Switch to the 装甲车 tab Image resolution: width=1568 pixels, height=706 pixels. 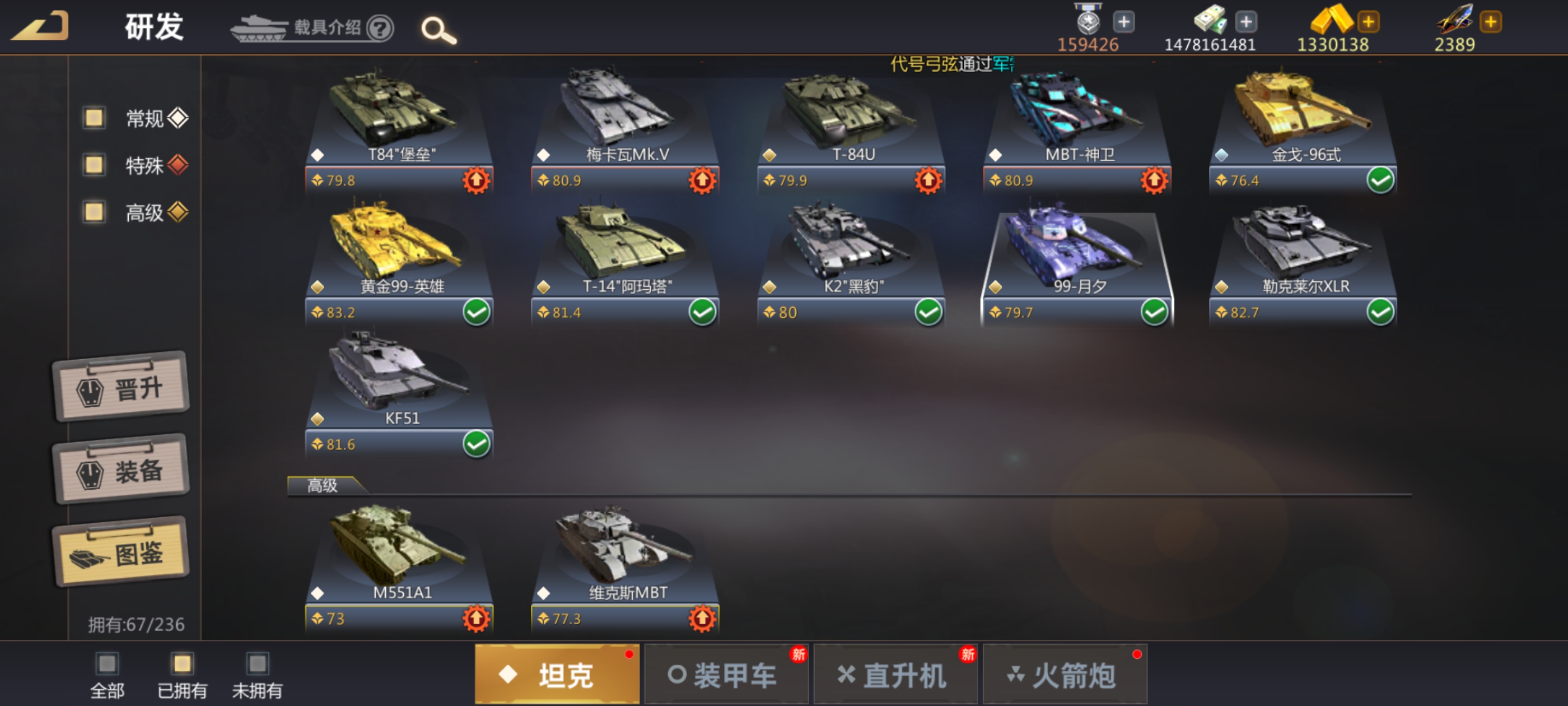click(726, 674)
